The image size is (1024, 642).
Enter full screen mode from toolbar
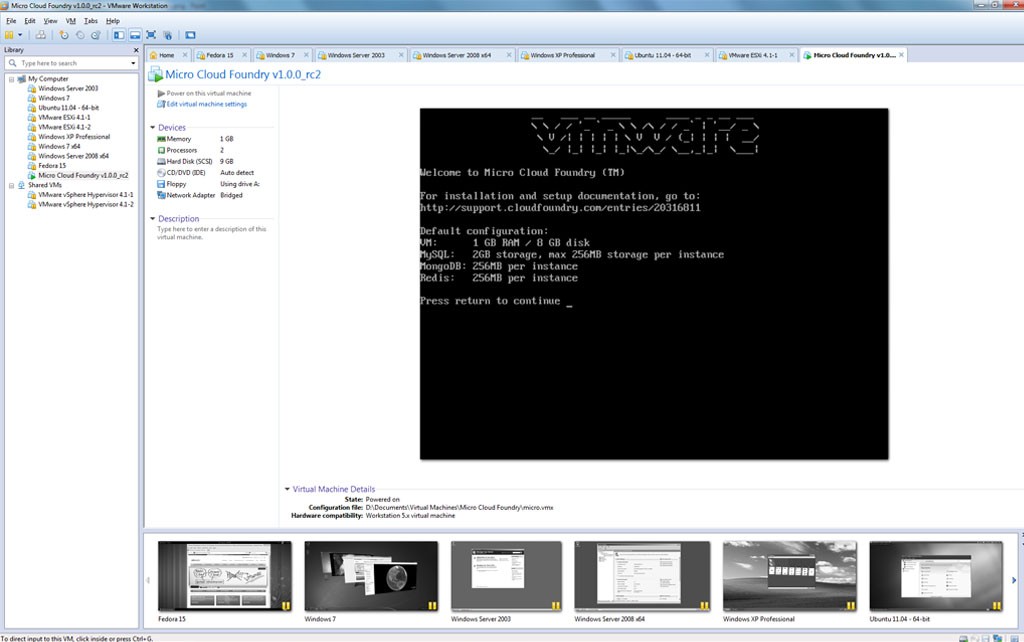pyautogui.click(x=151, y=35)
